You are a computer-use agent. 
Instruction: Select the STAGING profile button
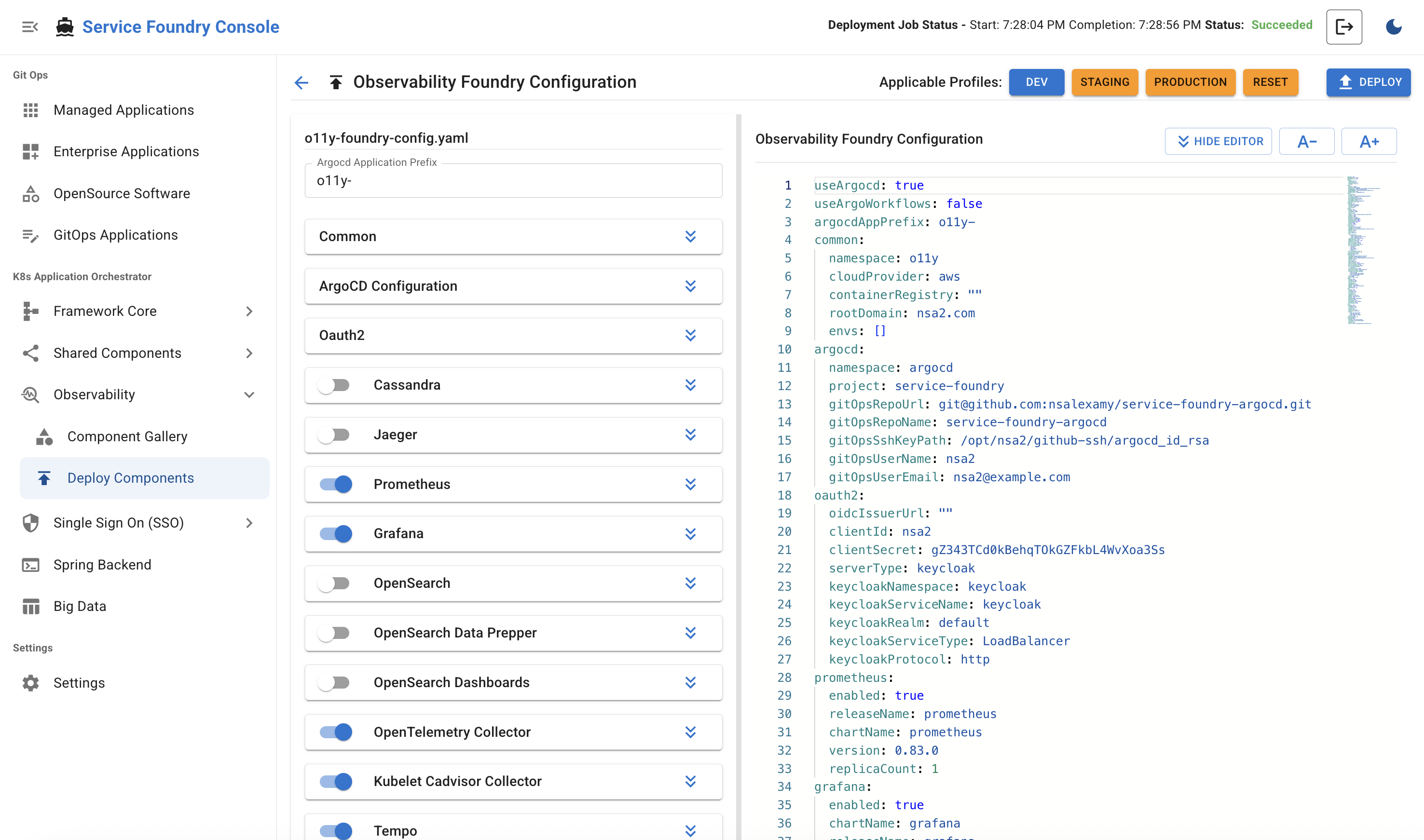(x=1104, y=82)
